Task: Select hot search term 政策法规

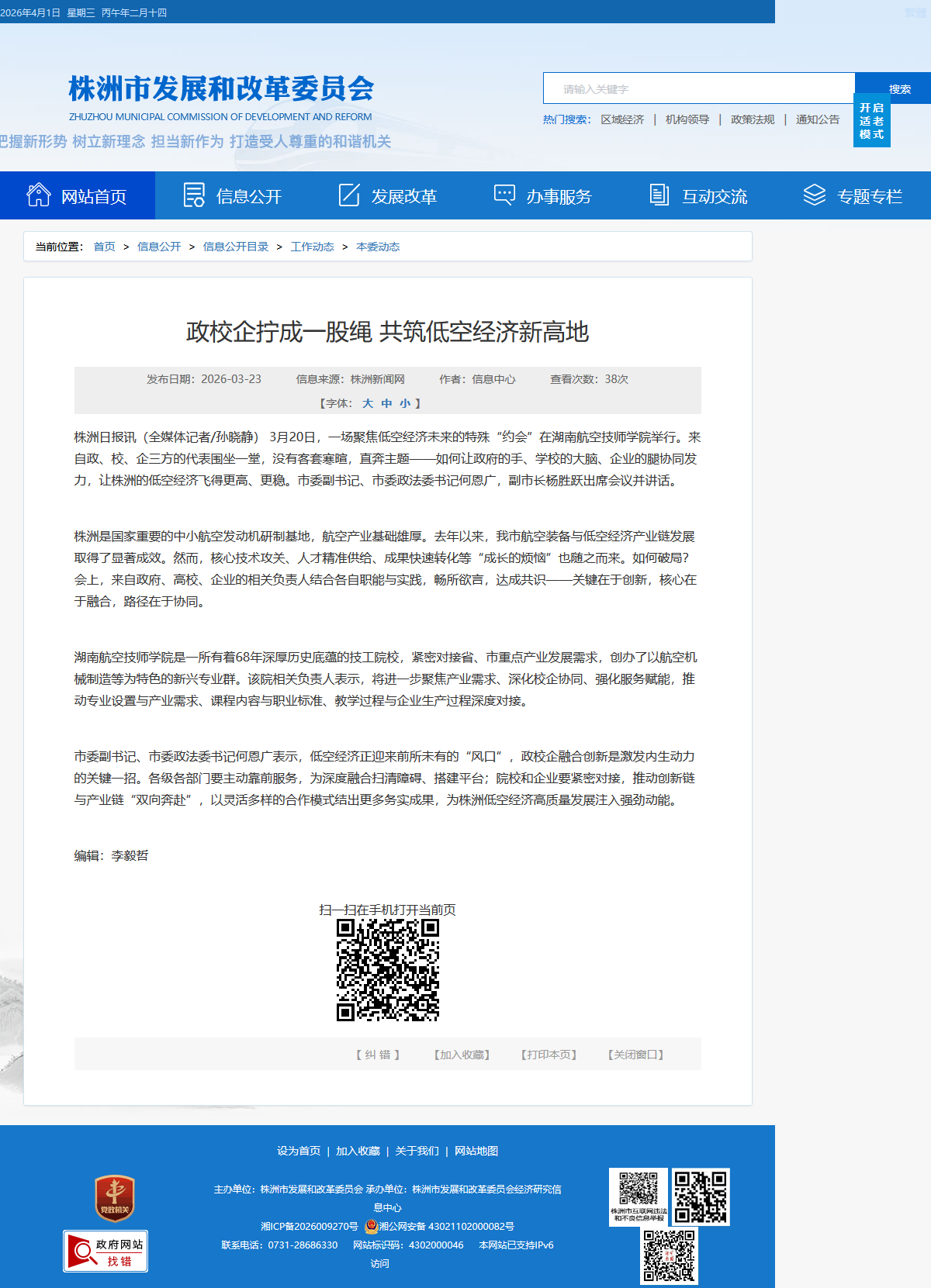Action: (752, 119)
